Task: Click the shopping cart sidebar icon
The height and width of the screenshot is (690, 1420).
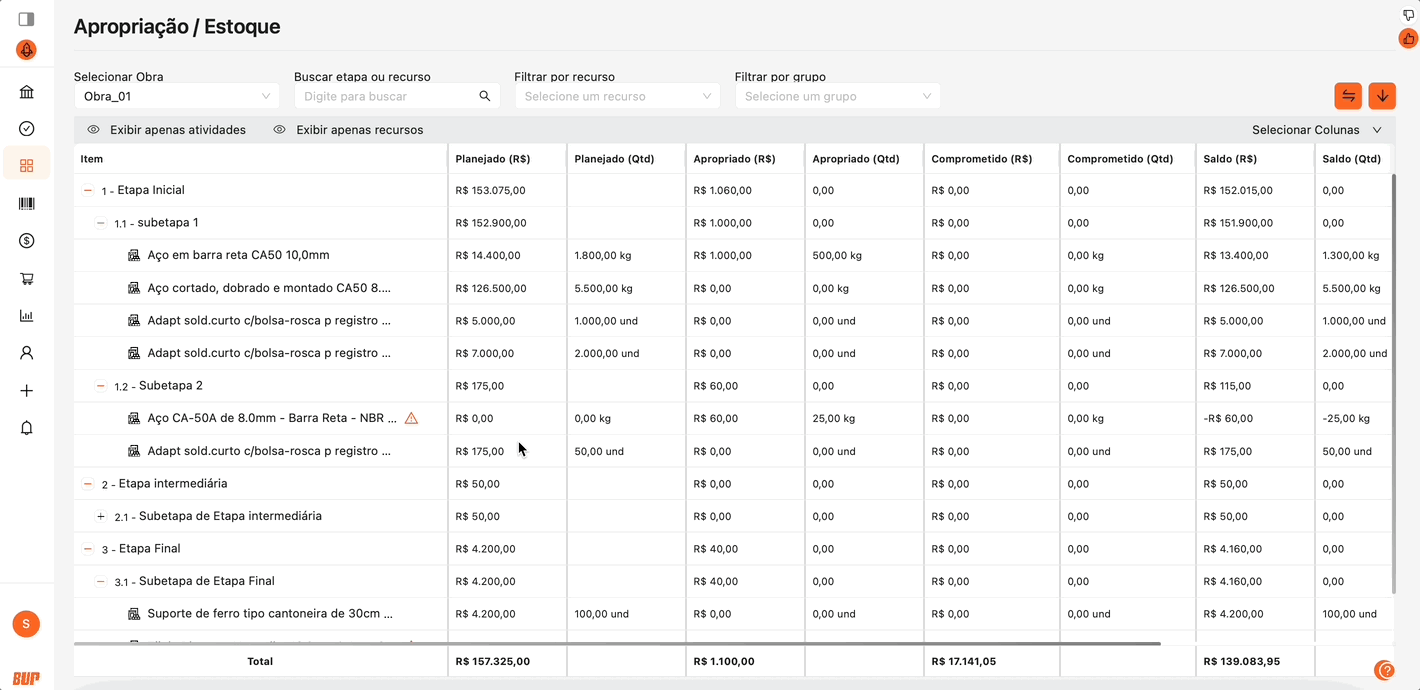Action: pos(27,279)
